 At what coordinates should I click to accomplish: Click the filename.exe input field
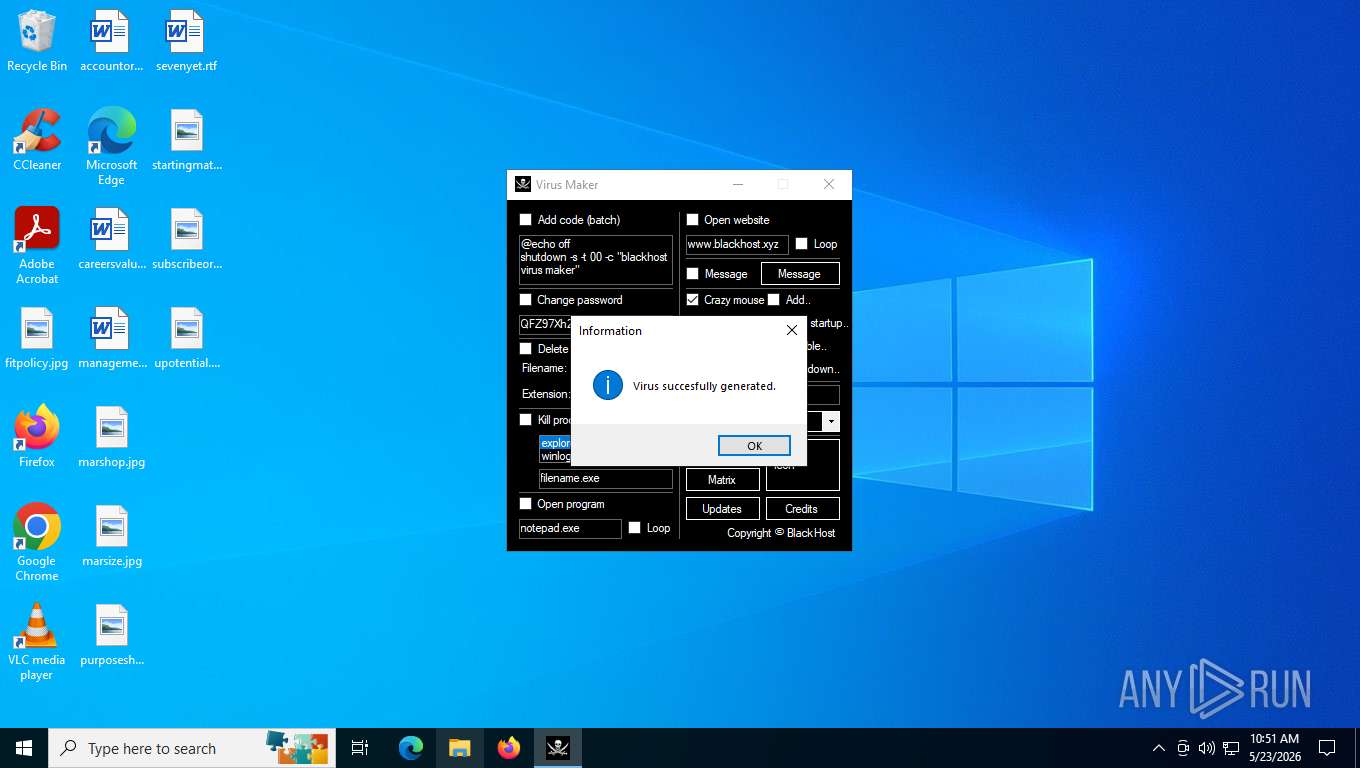pyautogui.click(x=606, y=479)
